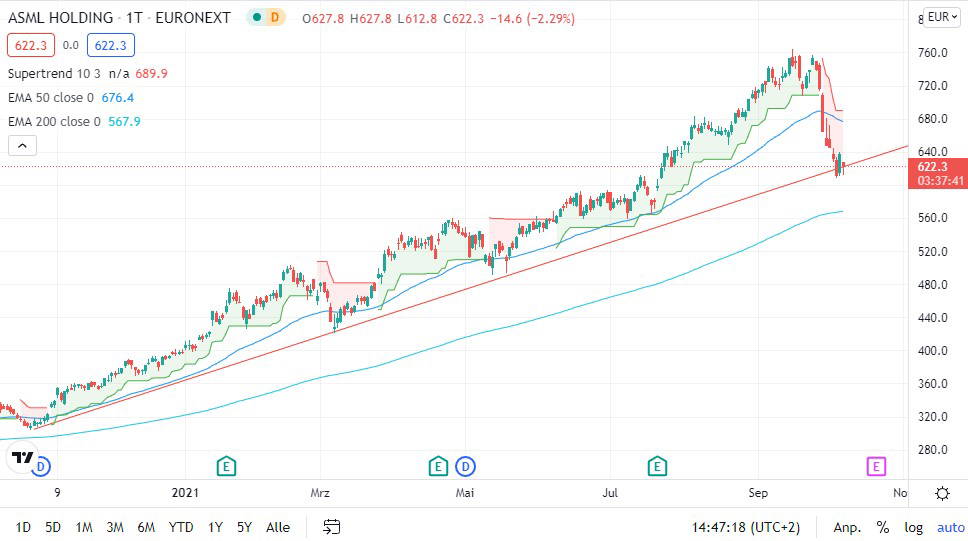Open timezone menu showing 14:47:18 (UTC+2)
The image size is (968, 541).
[x=746, y=527]
